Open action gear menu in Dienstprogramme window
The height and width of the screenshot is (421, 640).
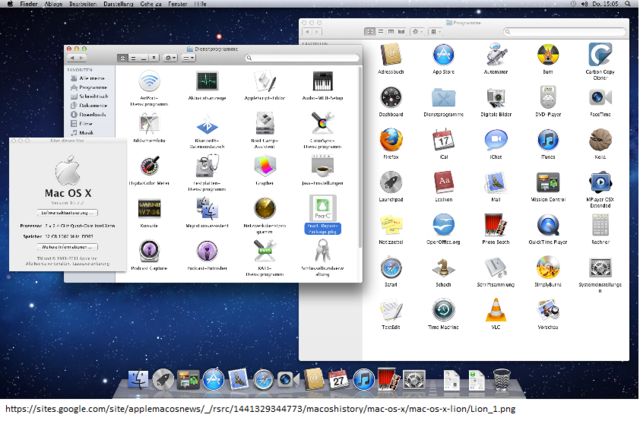[x=170, y=58]
